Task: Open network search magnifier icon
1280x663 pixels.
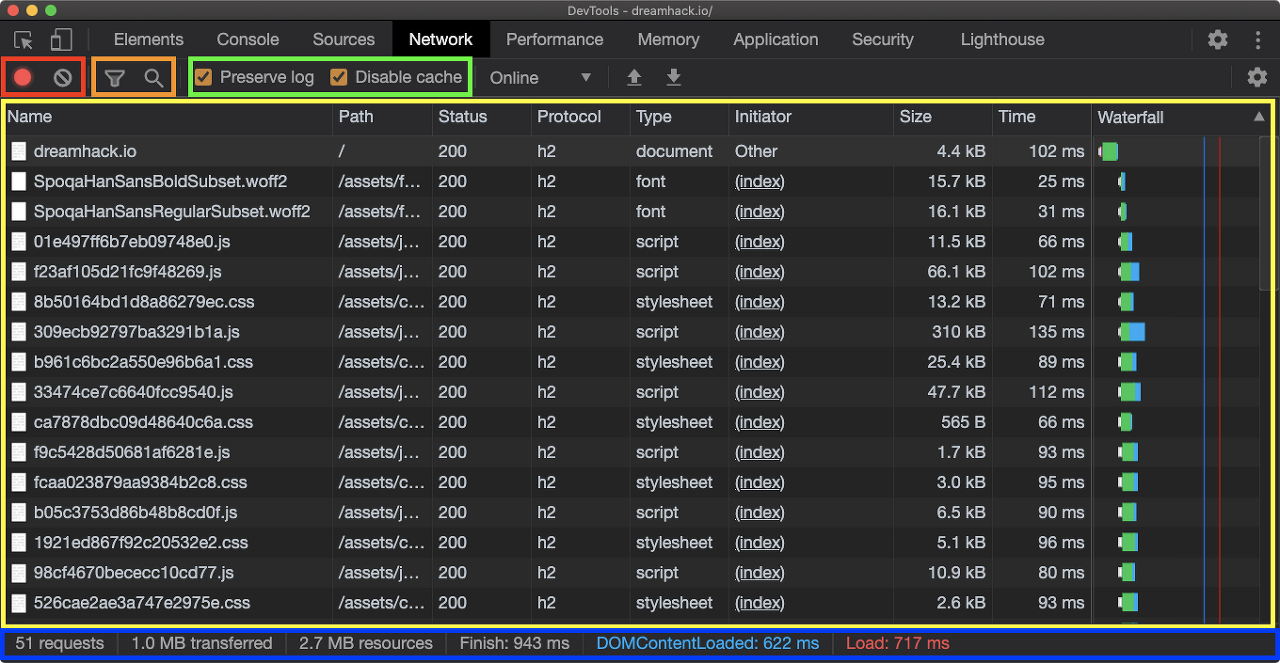Action: (x=153, y=78)
